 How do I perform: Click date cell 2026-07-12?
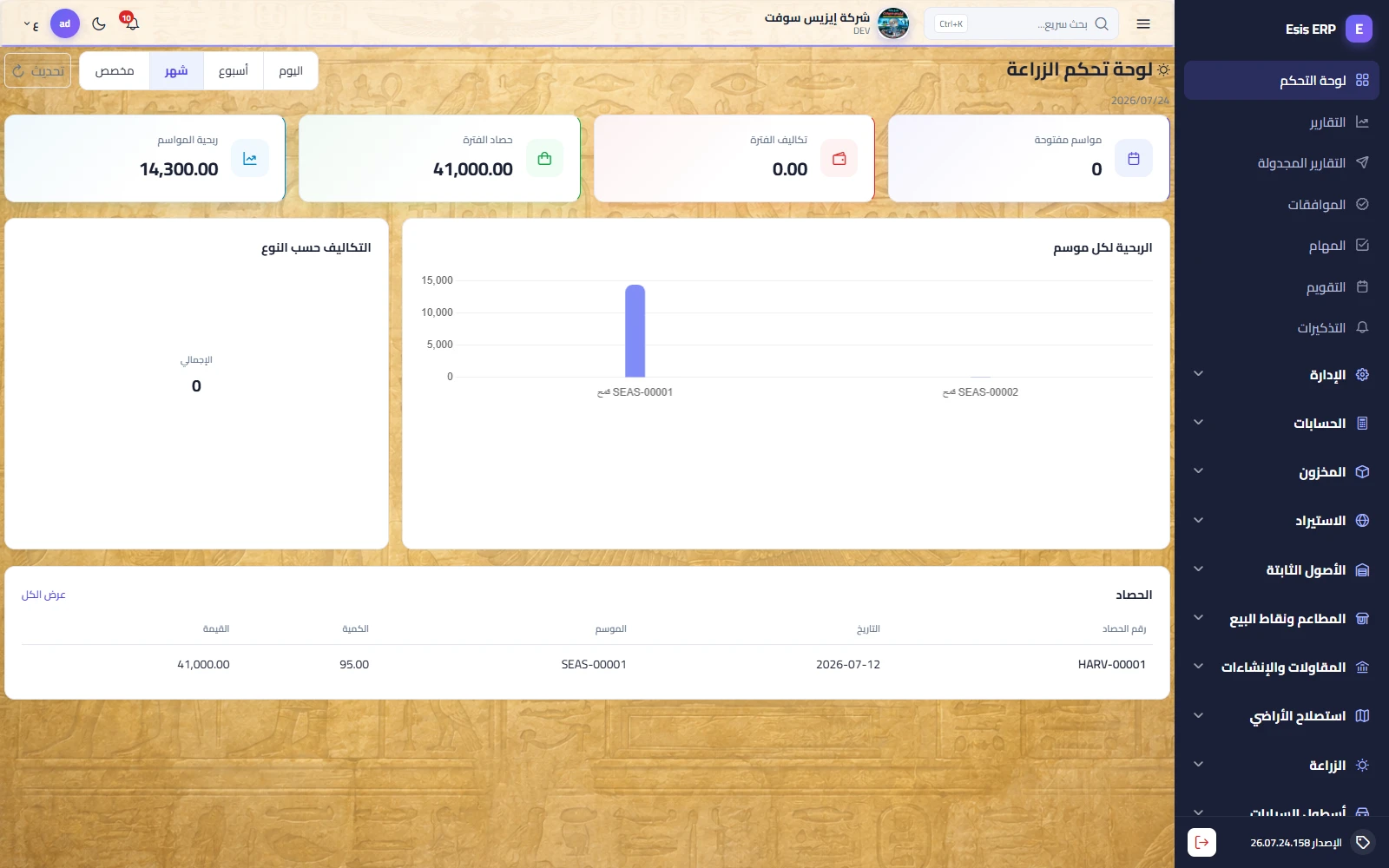[848, 664]
